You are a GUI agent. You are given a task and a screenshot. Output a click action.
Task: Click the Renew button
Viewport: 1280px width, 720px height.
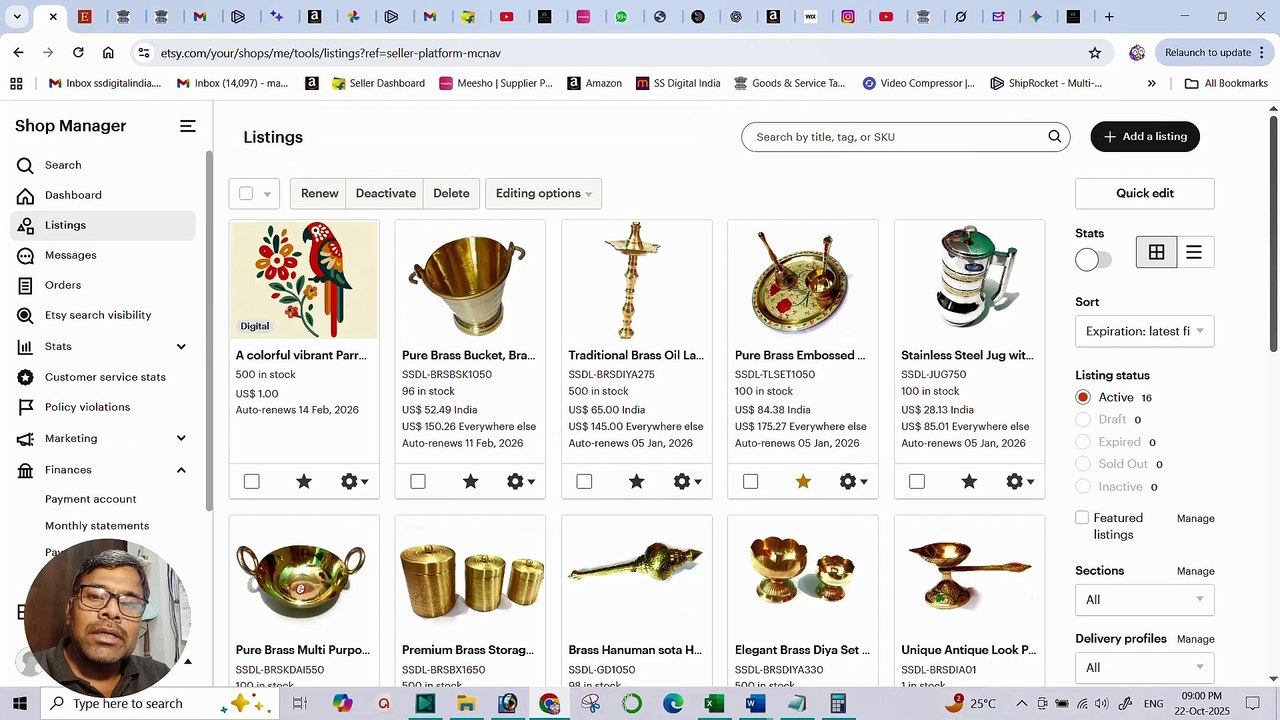319,193
